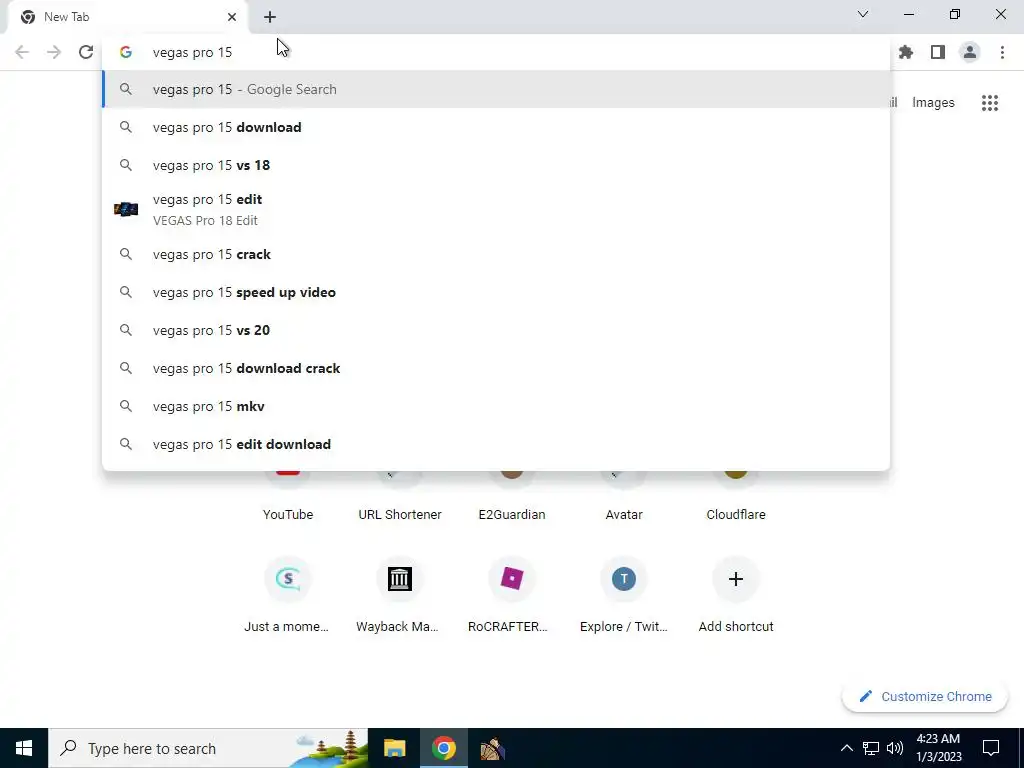This screenshot has width=1024, height=768.
Task: Click the Chrome icon on the taskbar
Action: (x=443, y=748)
